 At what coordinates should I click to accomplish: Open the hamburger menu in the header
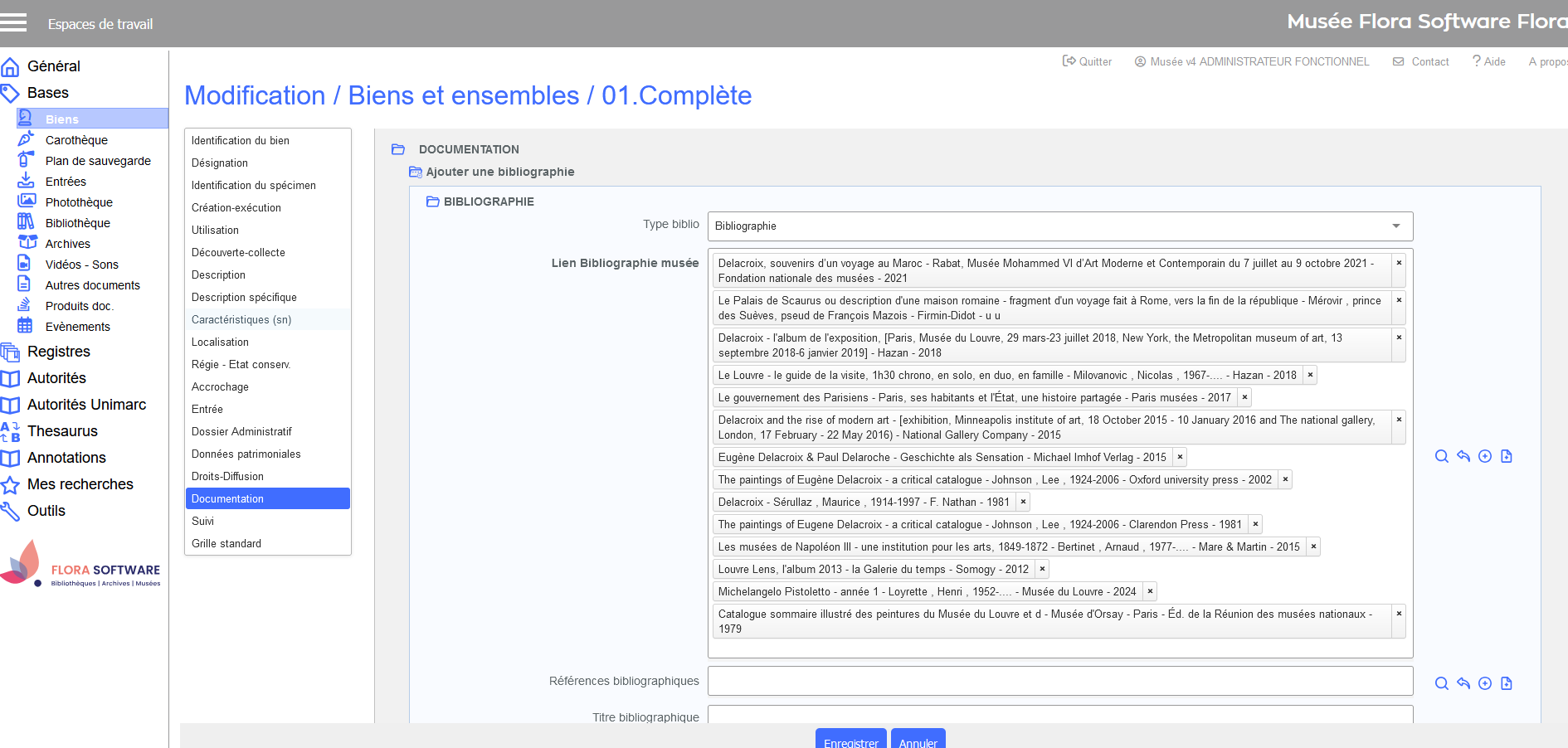point(13,22)
